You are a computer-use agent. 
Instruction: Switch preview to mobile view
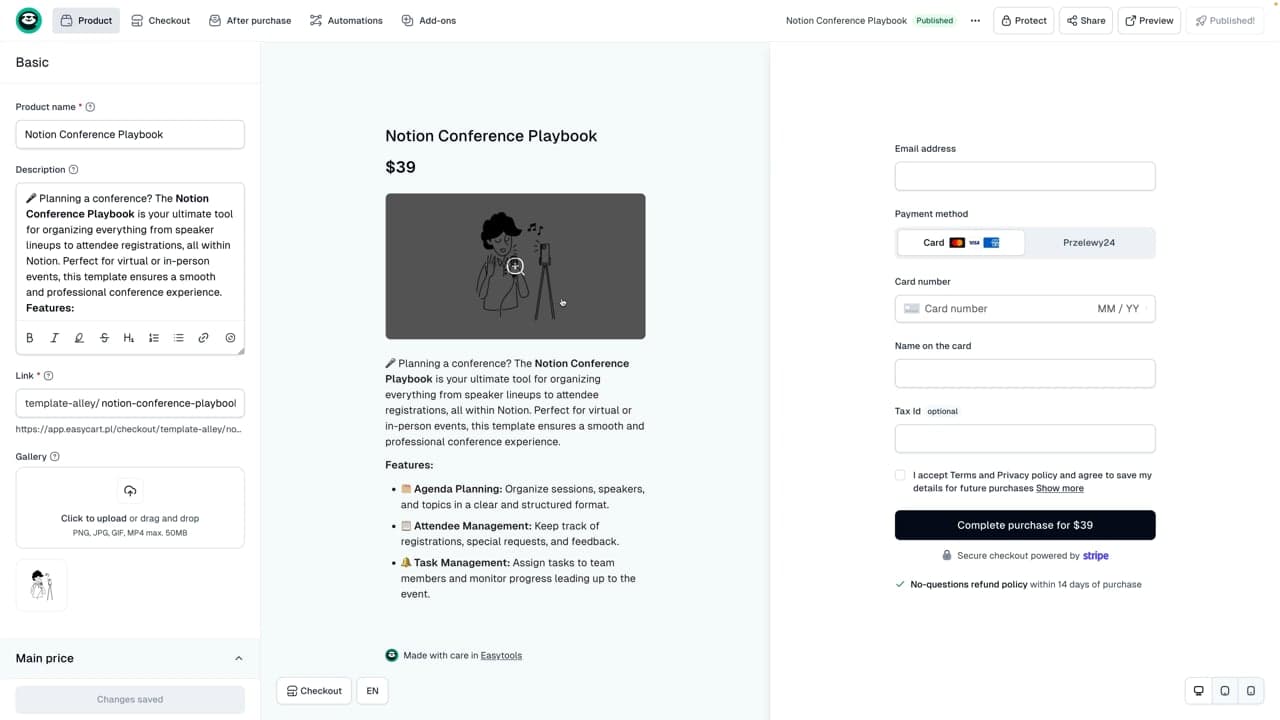pos(1251,691)
